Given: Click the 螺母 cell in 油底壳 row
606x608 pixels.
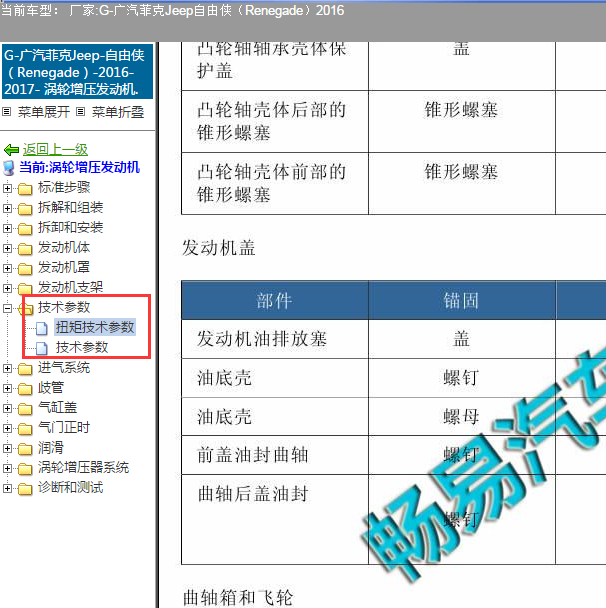Looking at the screenshot, I should 461,417.
